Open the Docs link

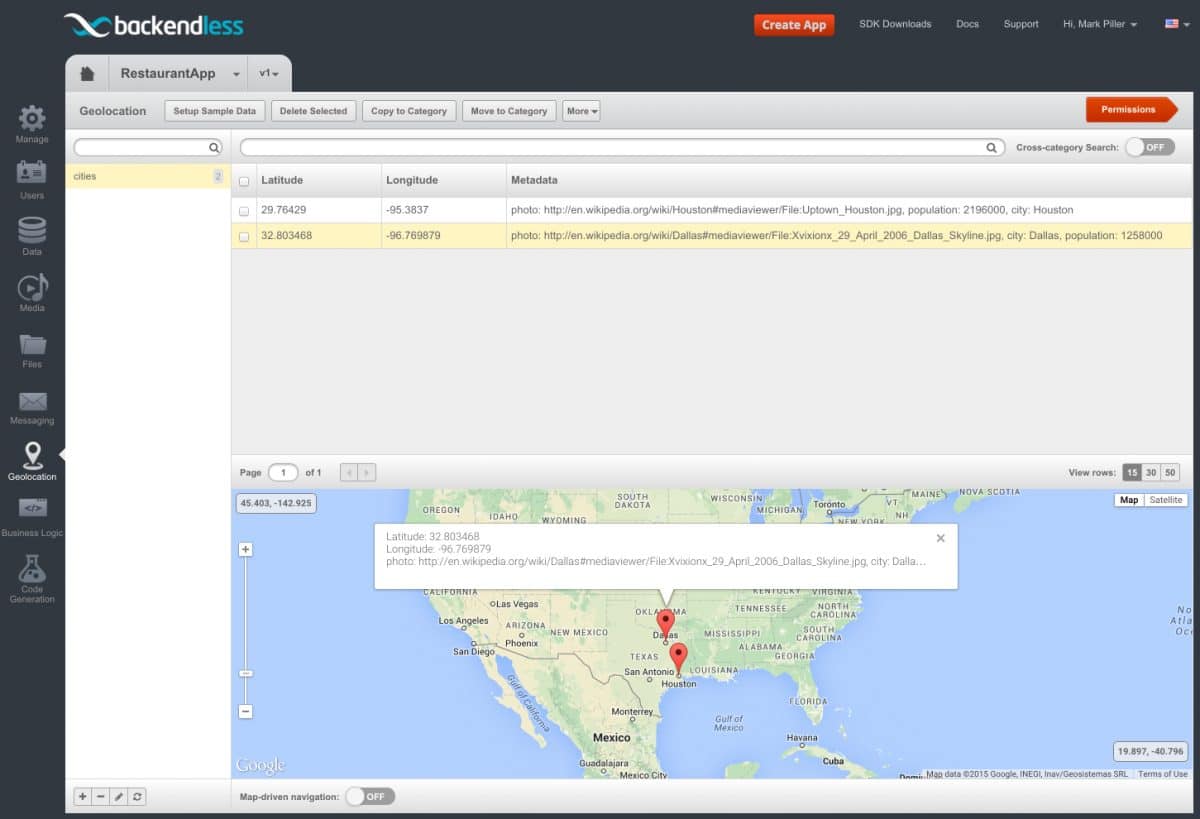[x=967, y=24]
